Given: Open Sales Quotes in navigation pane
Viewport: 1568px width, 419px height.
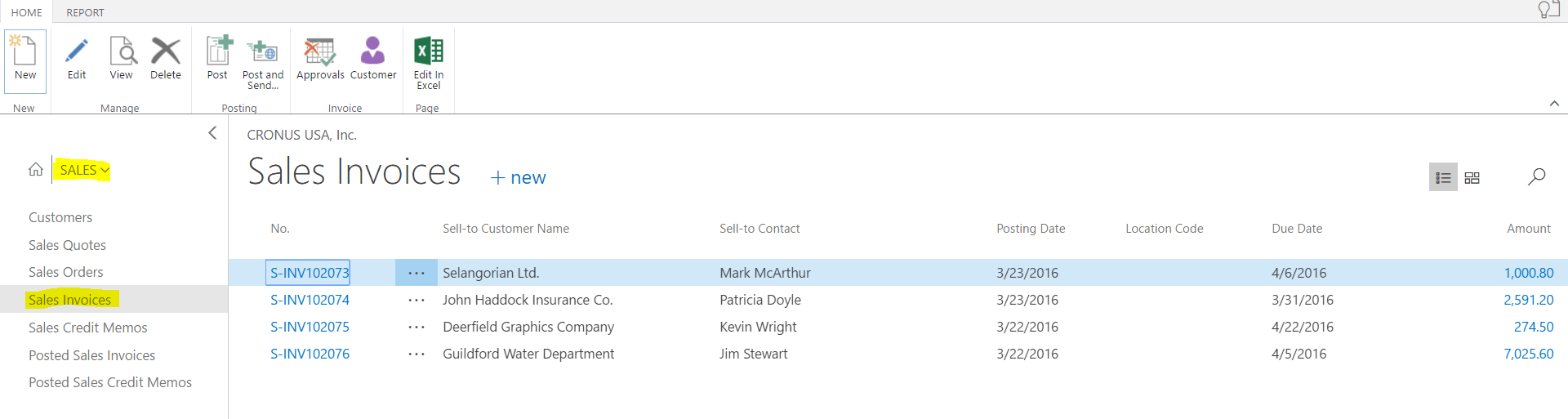Looking at the screenshot, I should click(67, 245).
